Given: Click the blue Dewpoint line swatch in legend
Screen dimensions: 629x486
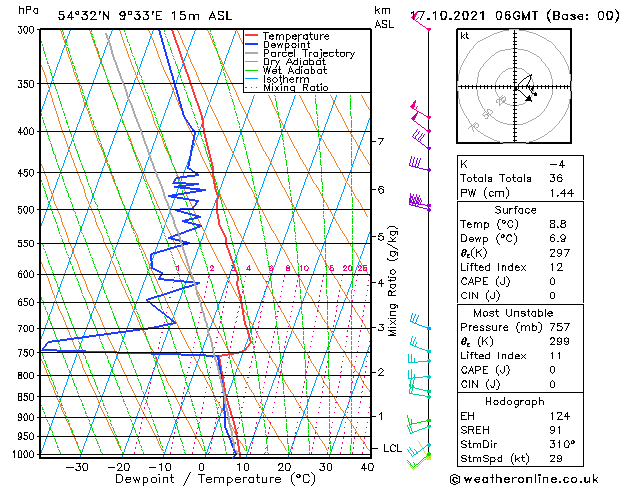Looking at the screenshot, I should [252, 44].
